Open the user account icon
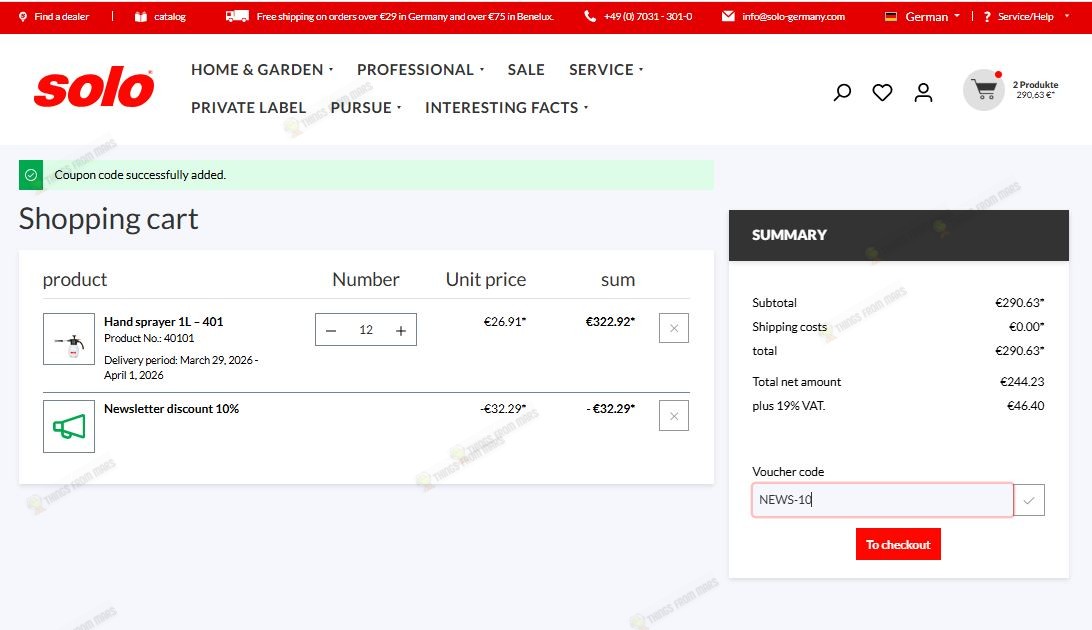Viewport: 1092px width, 630px height. click(923, 92)
